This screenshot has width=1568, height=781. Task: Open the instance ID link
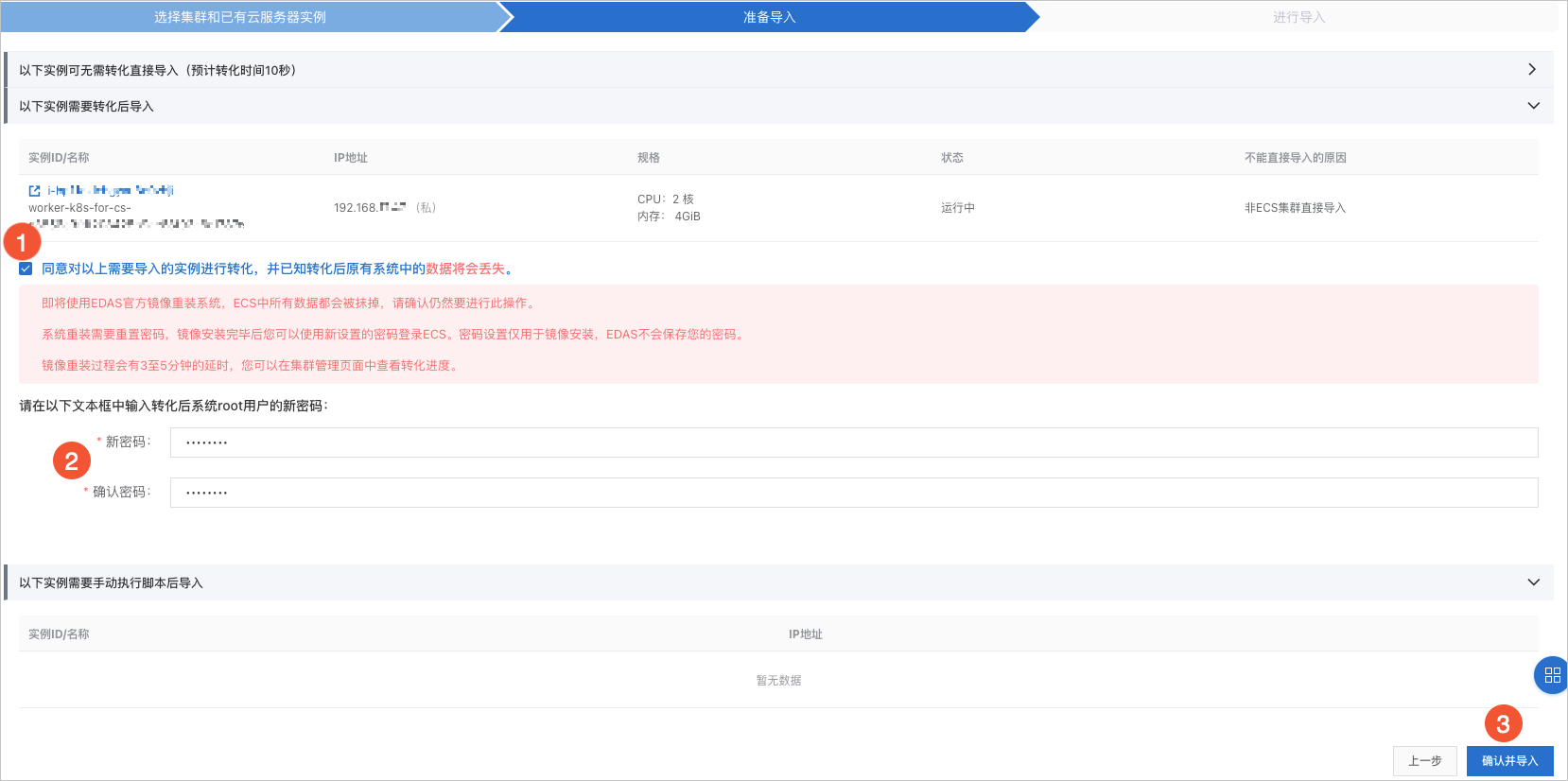tap(111, 191)
